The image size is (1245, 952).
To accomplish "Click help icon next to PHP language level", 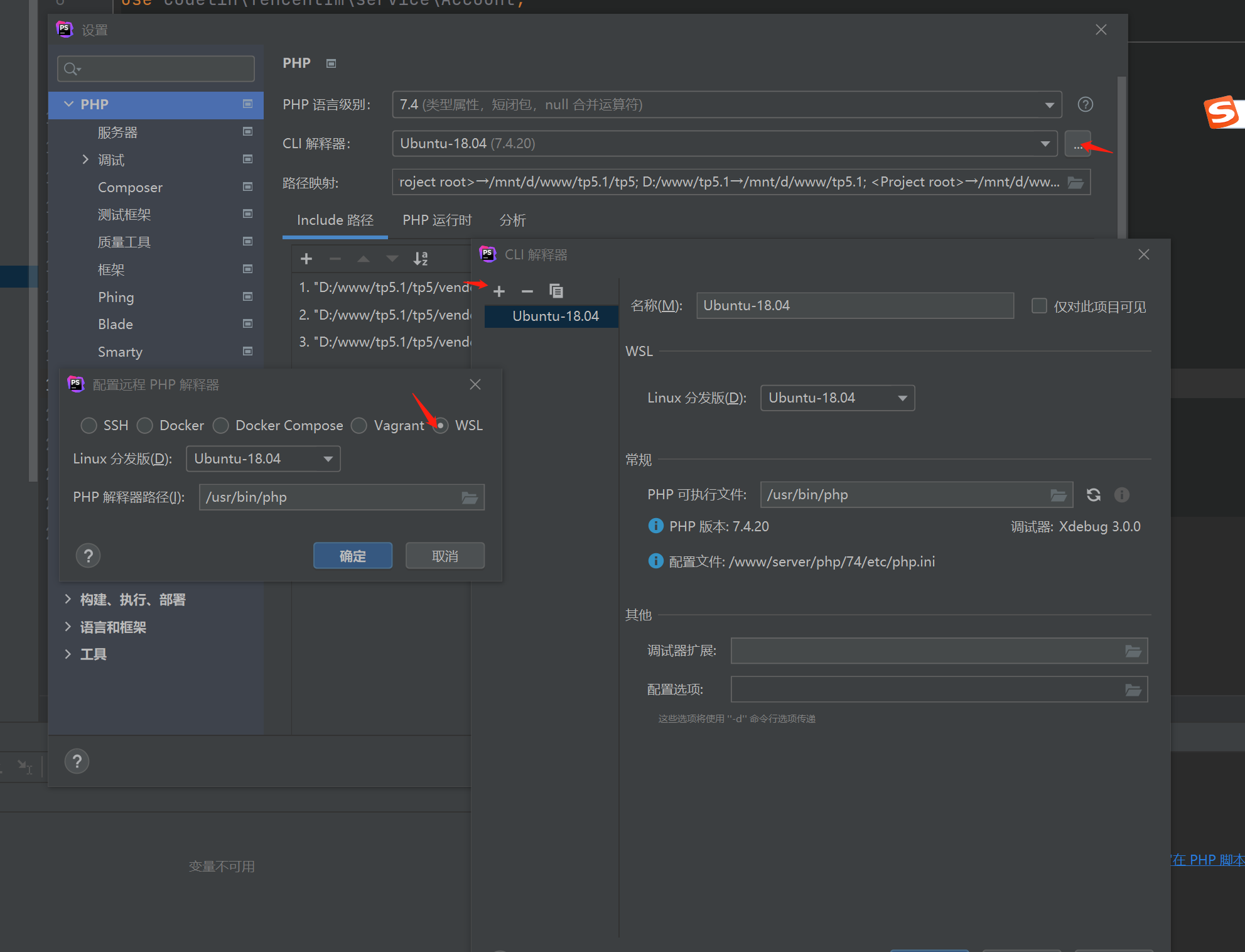I will [x=1086, y=104].
